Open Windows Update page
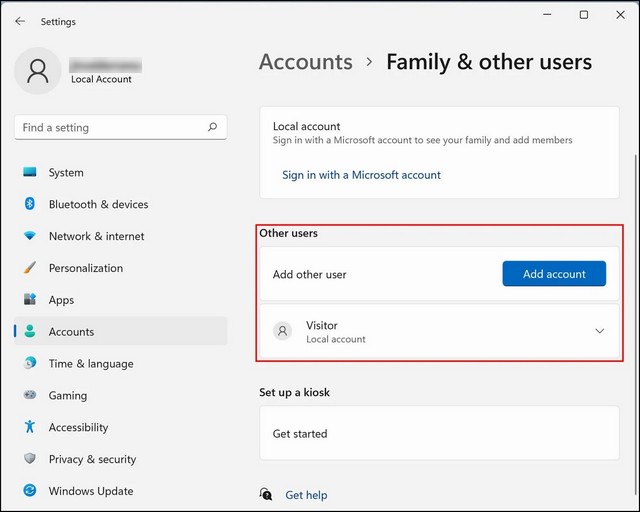 point(120,491)
